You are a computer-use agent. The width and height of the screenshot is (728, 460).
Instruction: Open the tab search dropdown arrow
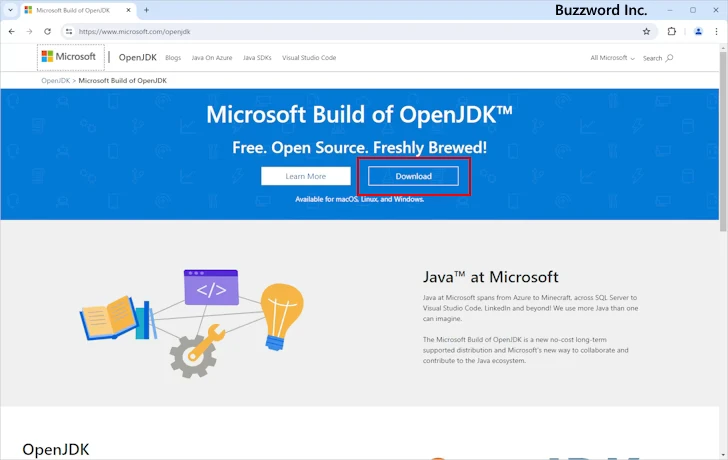10,10
